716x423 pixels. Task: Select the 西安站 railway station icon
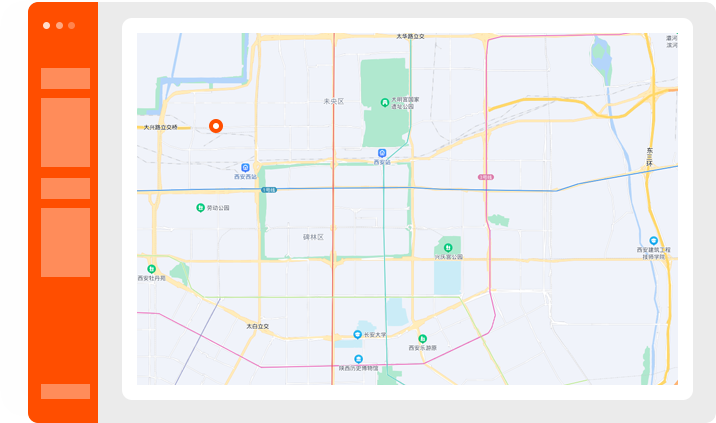pyautogui.click(x=382, y=152)
